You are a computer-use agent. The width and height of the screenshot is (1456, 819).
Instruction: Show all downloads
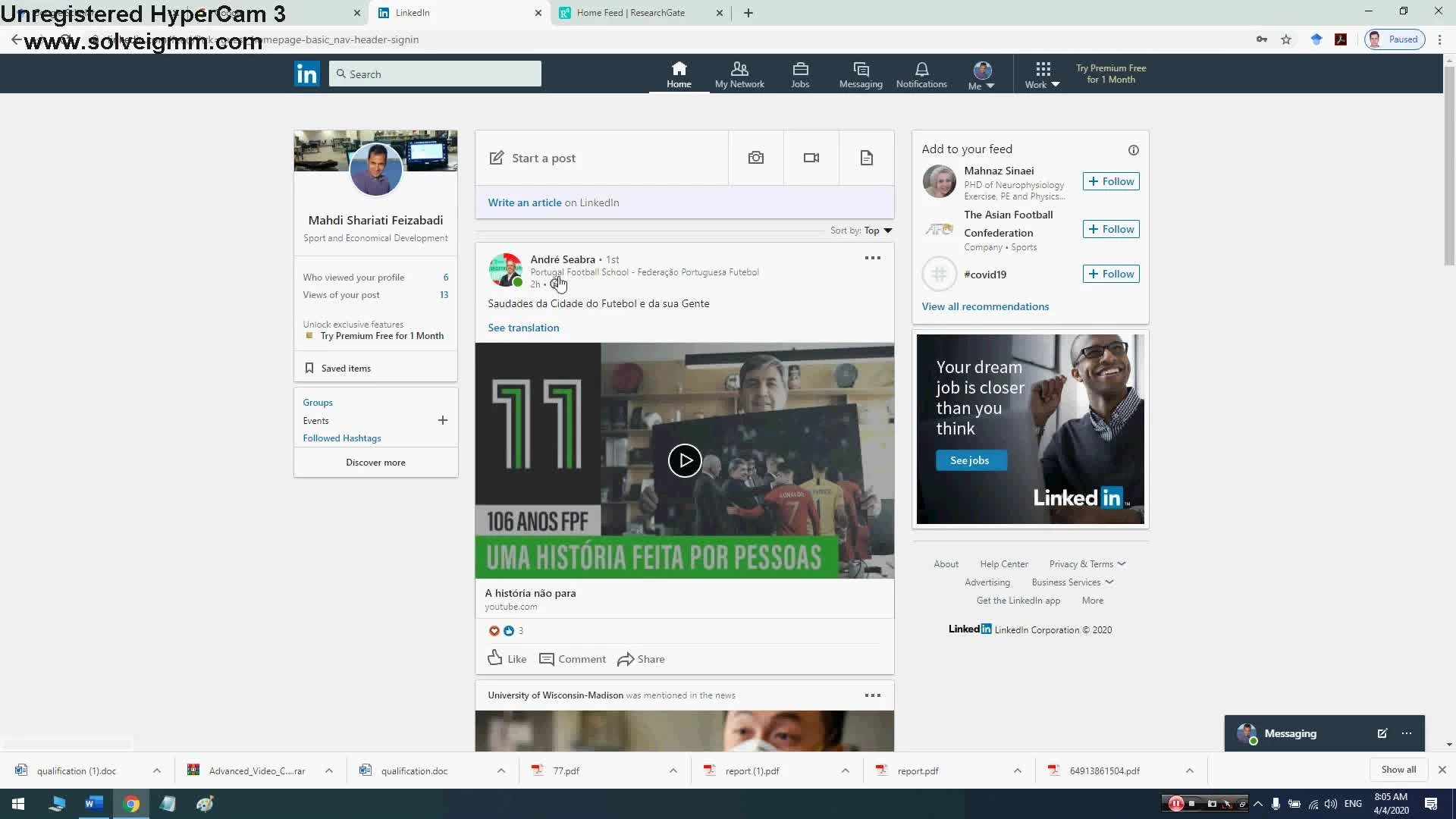1398,770
